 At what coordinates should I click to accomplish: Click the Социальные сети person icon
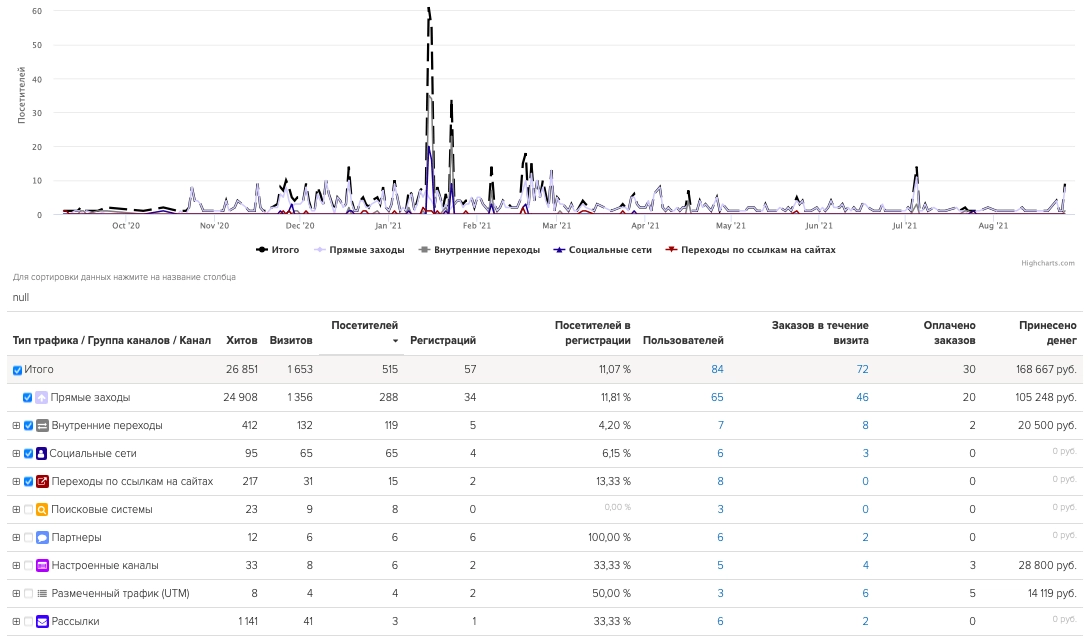coord(42,453)
